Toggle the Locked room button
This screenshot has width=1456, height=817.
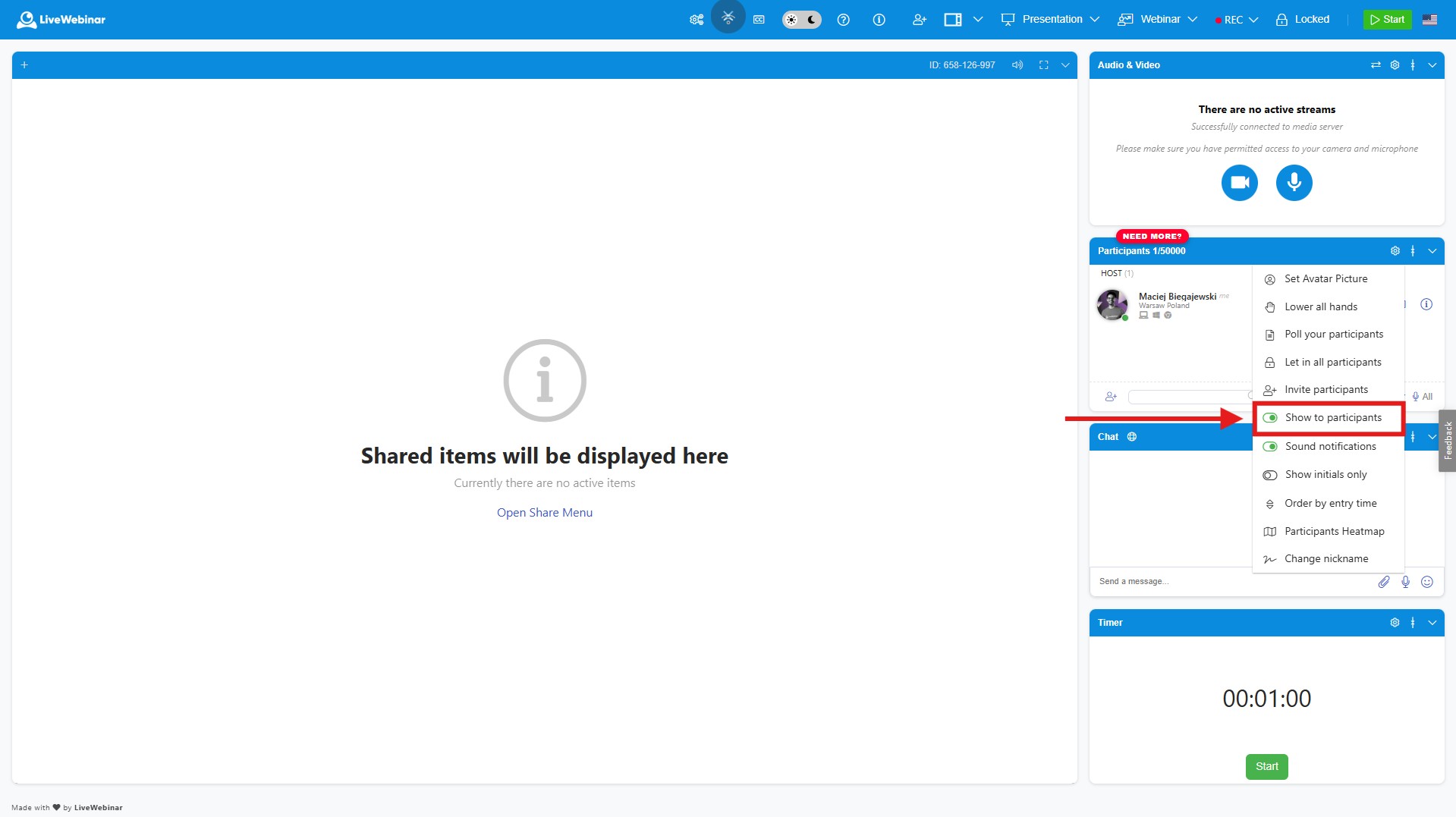1303,20
